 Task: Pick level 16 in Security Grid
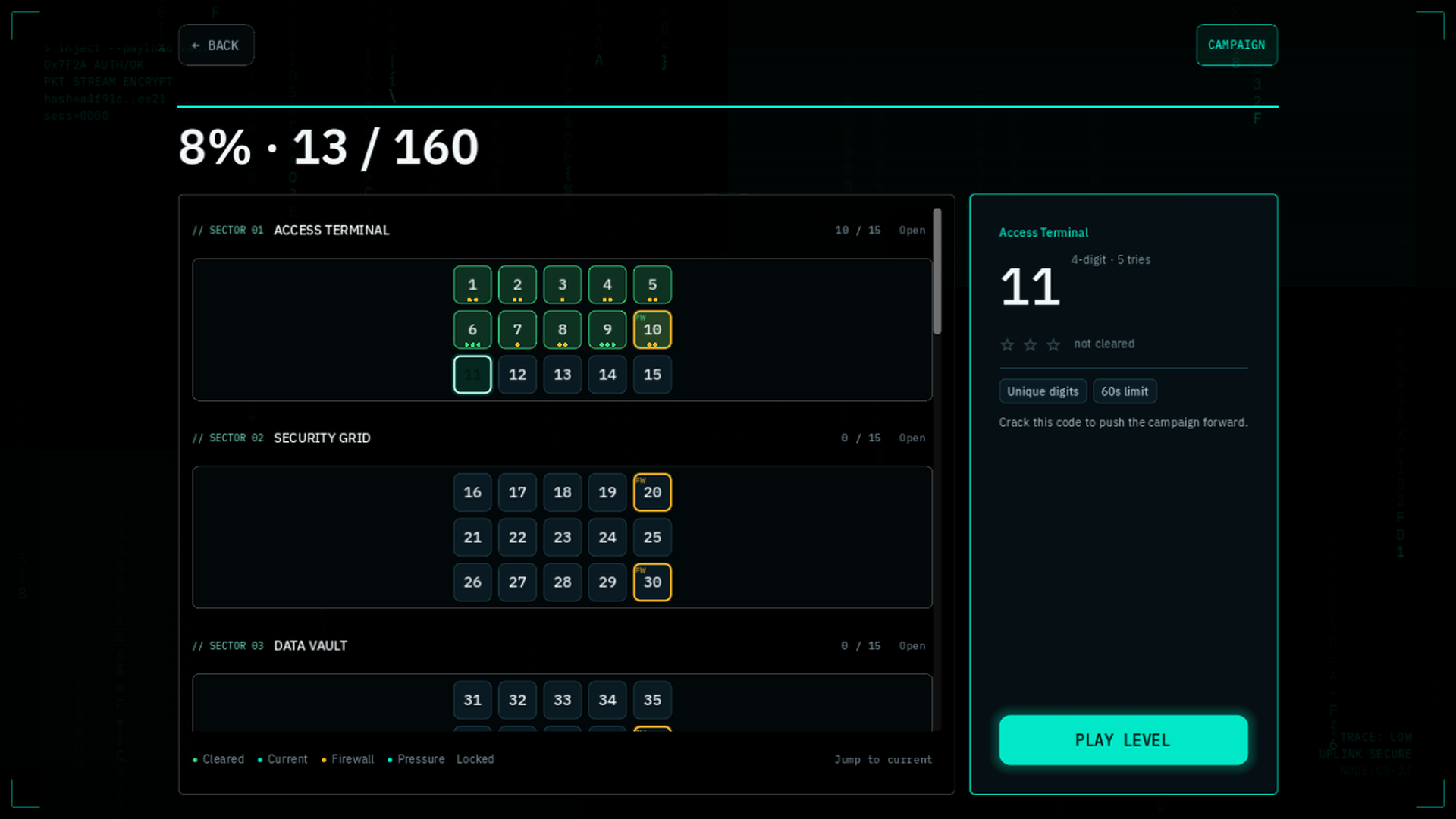472,493
